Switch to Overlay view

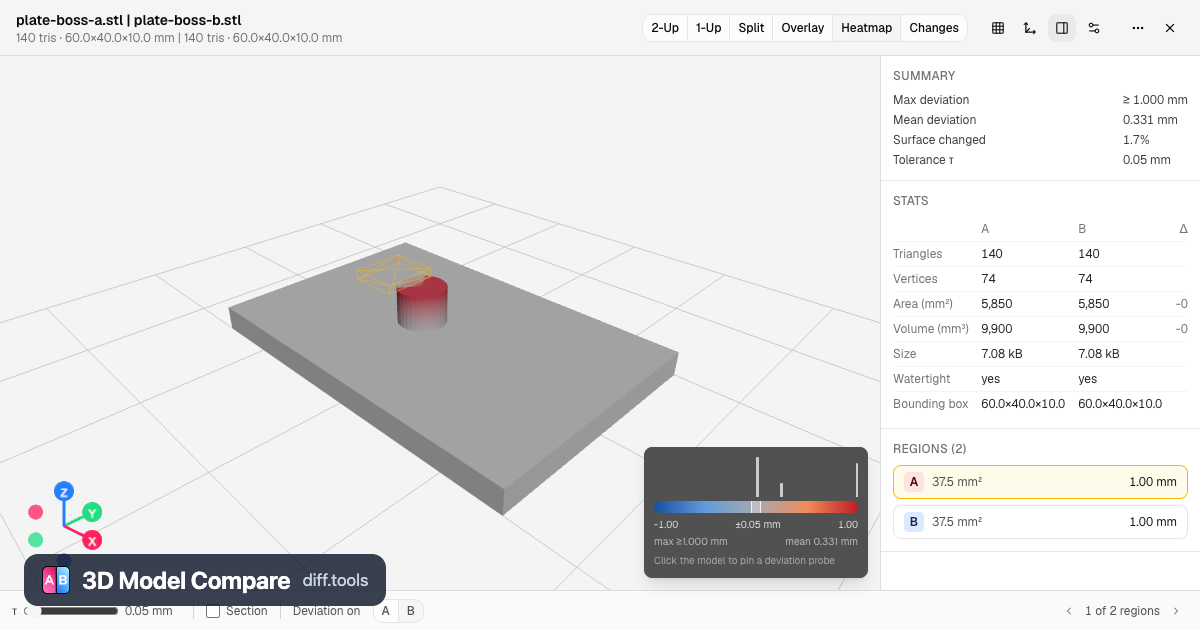pyautogui.click(x=802, y=28)
